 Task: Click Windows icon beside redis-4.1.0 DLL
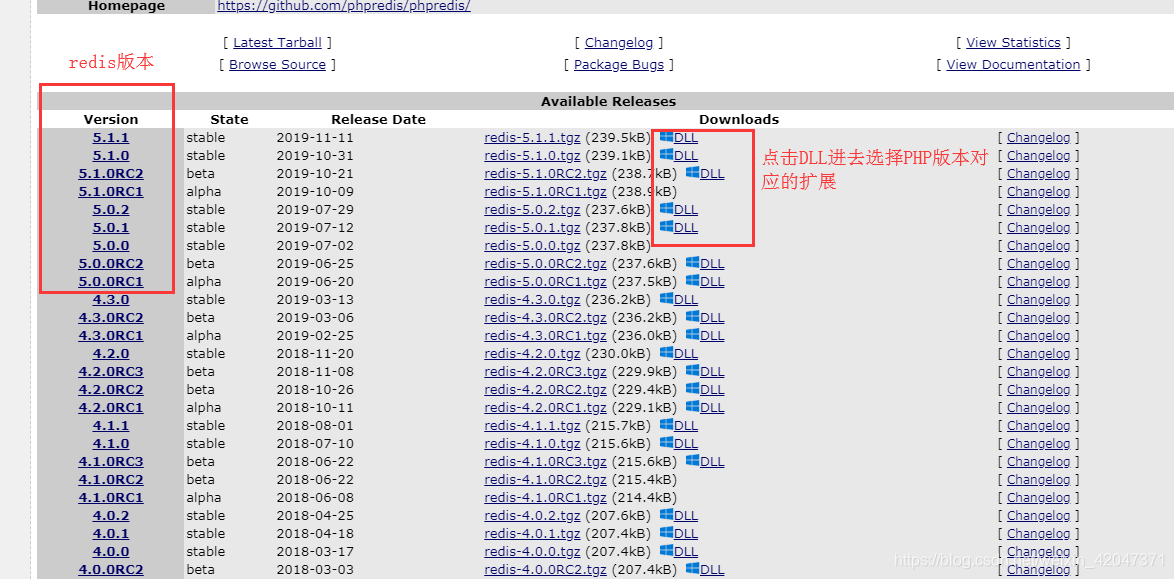[x=666, y=443]
